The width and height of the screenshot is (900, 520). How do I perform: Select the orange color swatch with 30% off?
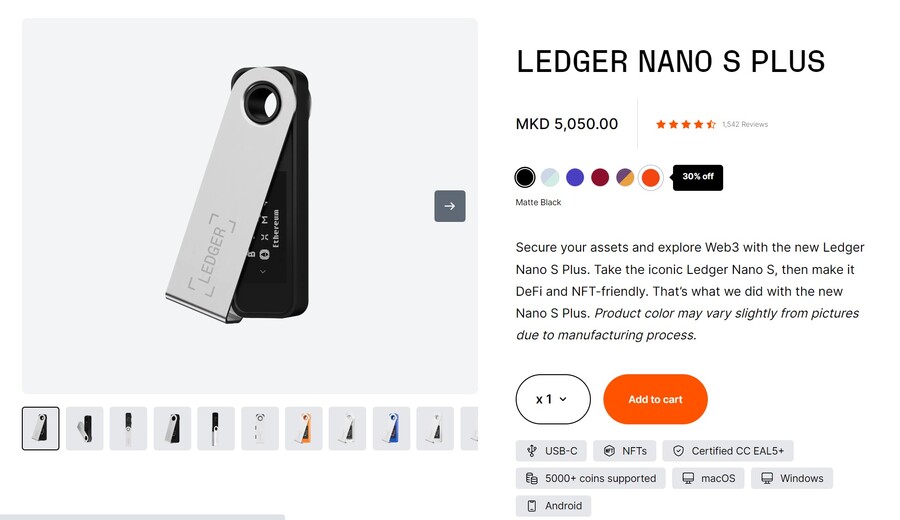[650, 178]
